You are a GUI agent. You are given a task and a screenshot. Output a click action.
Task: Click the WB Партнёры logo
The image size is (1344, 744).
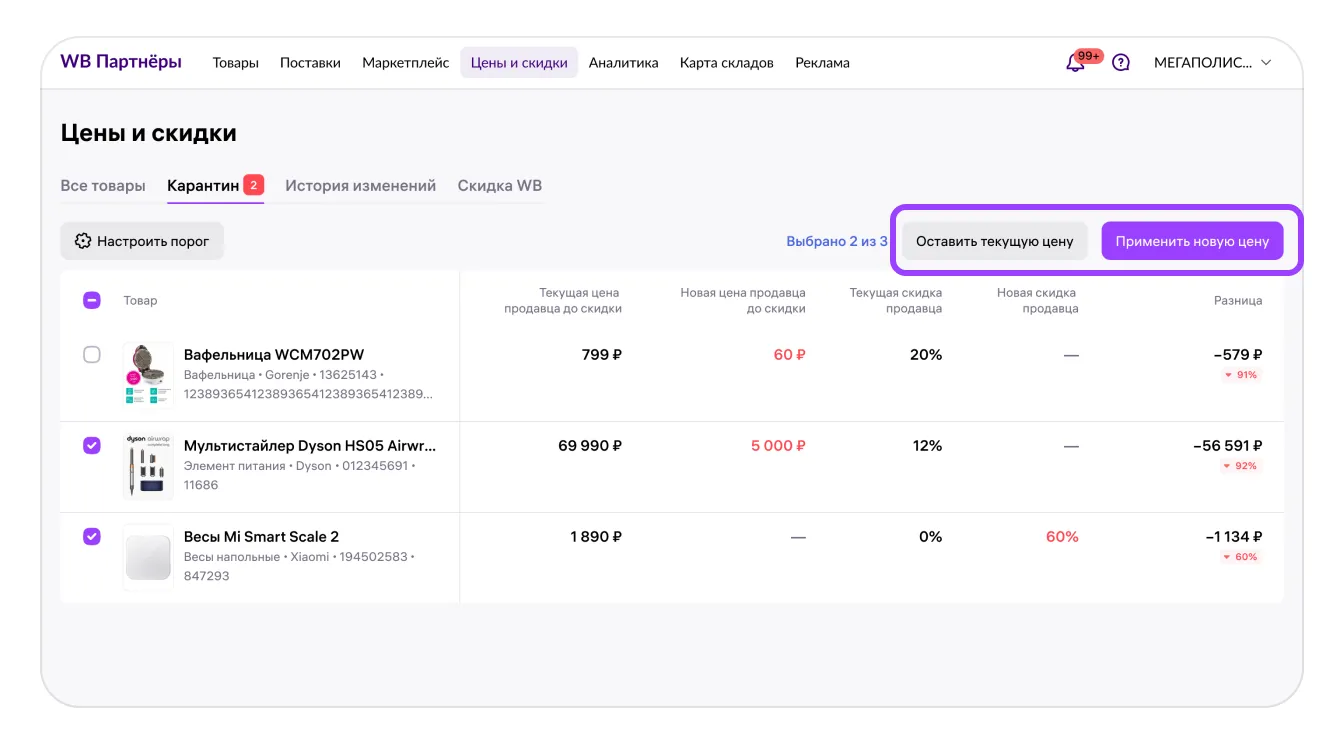pos(121,62)
